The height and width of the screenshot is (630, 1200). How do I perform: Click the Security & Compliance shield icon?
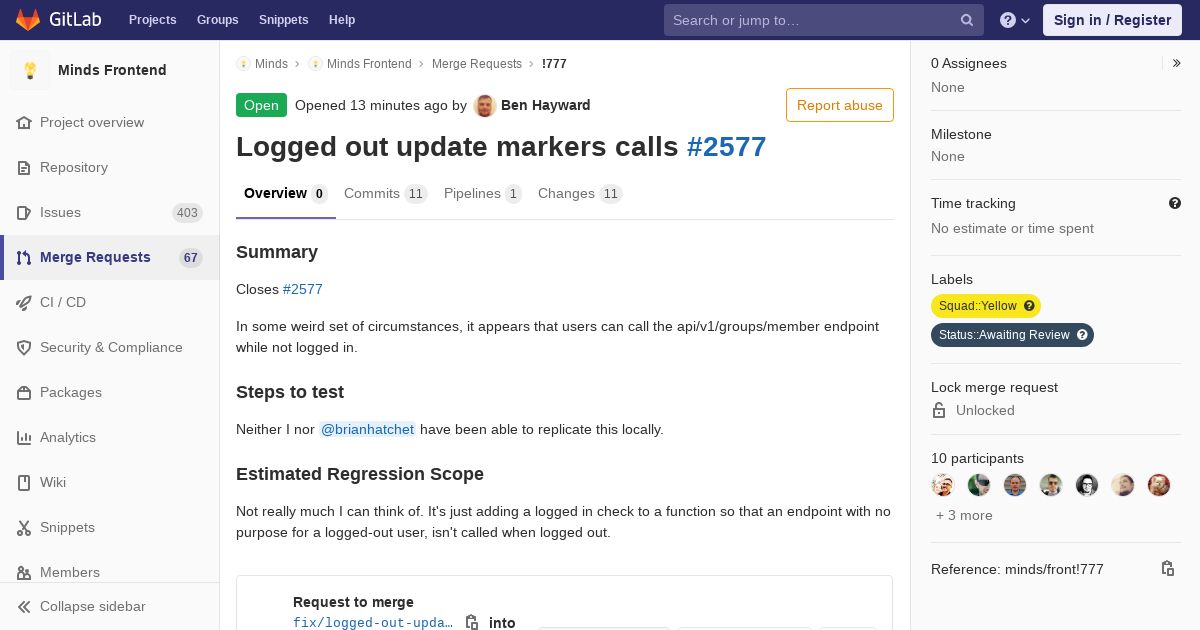point(24,348)
